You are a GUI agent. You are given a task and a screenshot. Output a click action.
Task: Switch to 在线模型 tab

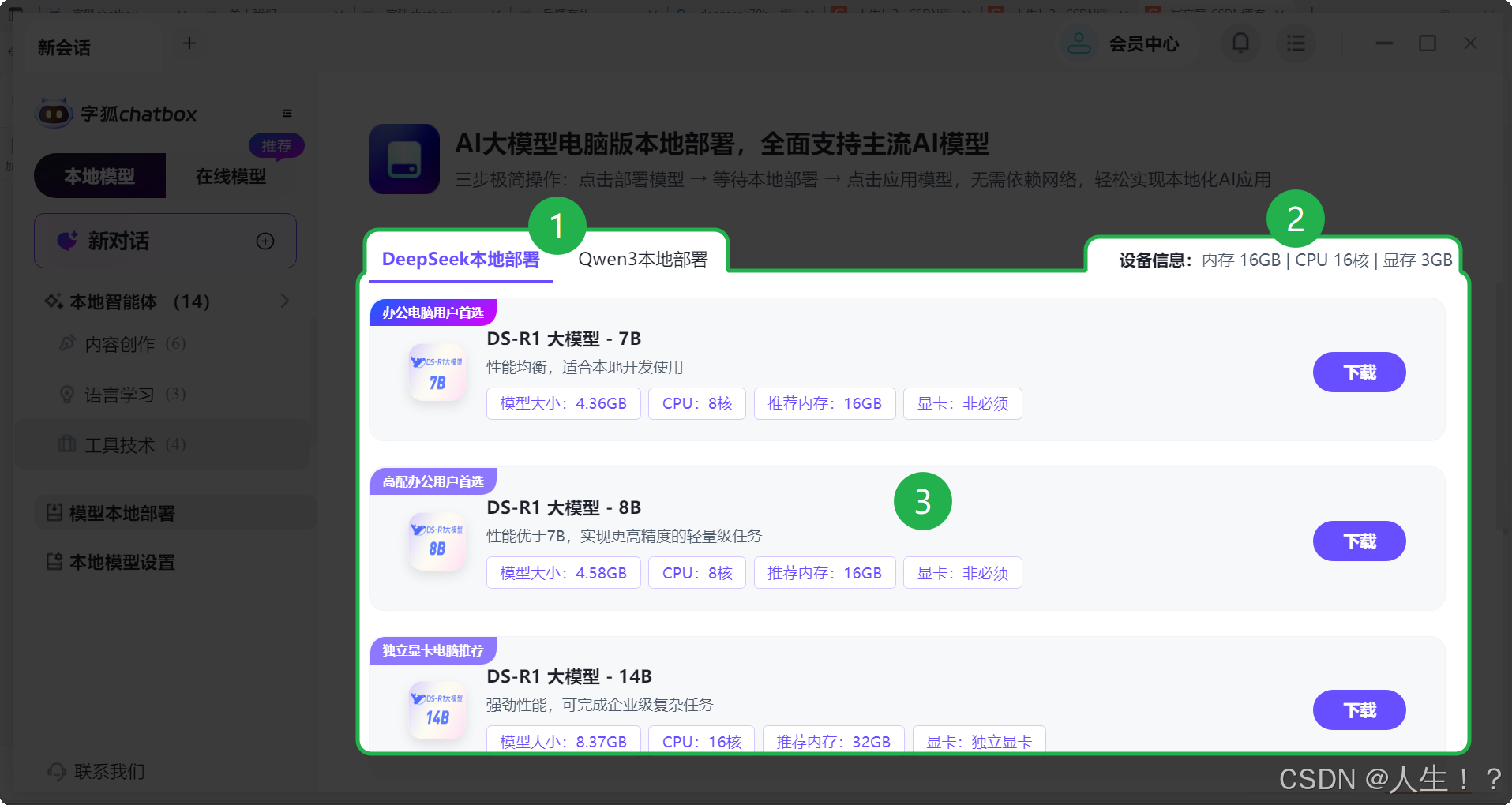pos(231,175)
